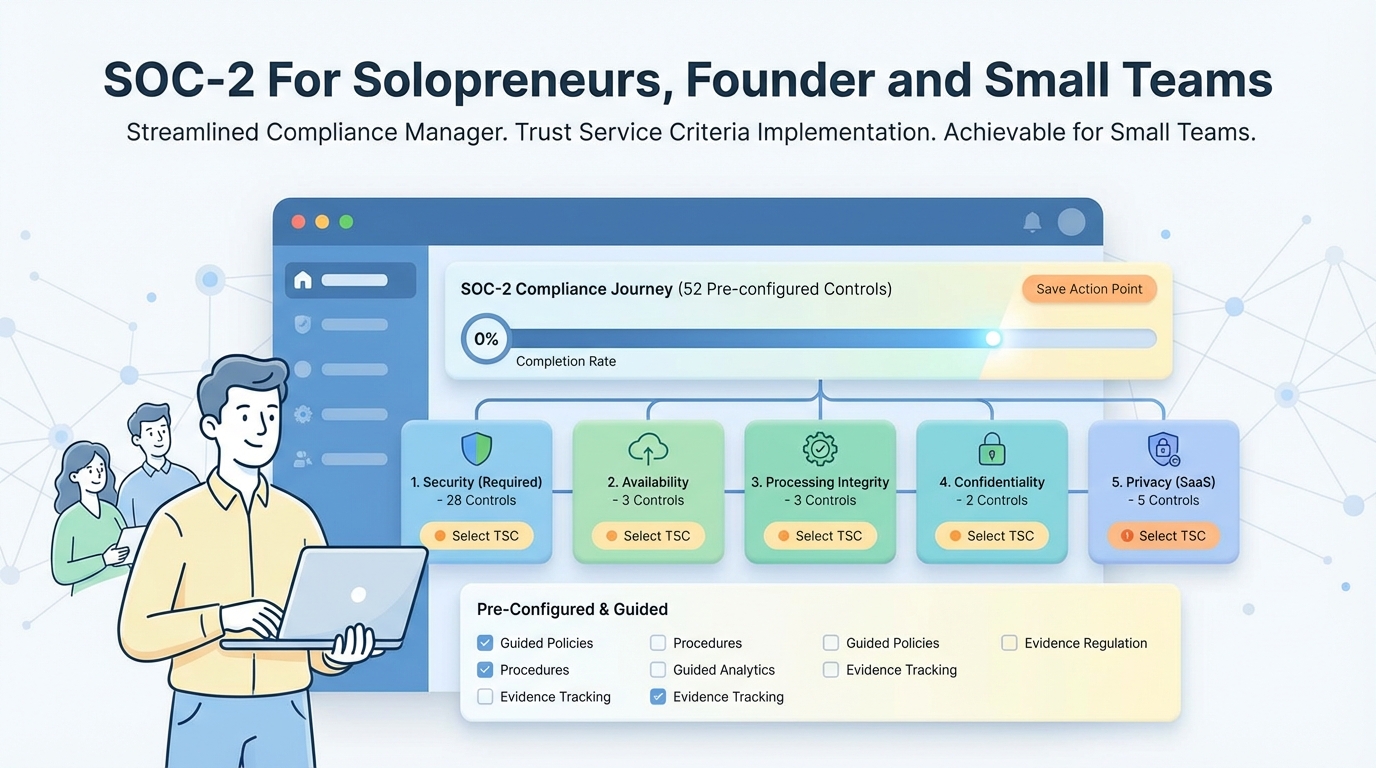Select the shield icon in sidebar
1376x768 pixels.
point(303,324)
